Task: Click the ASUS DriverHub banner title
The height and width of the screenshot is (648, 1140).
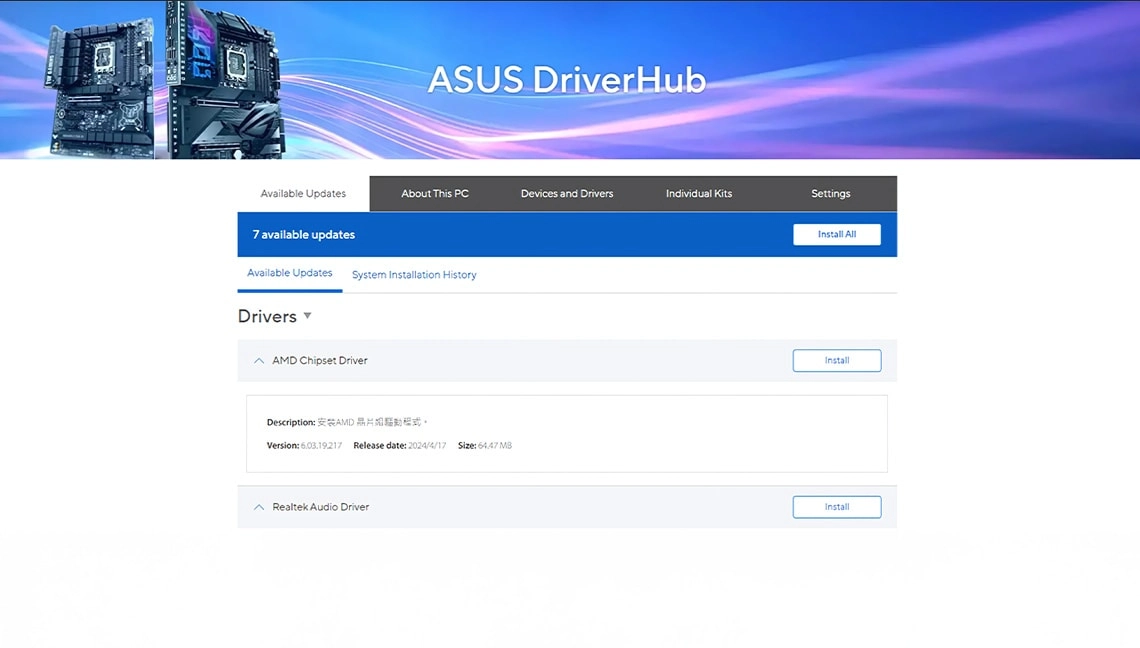Action: pos(567,79)
